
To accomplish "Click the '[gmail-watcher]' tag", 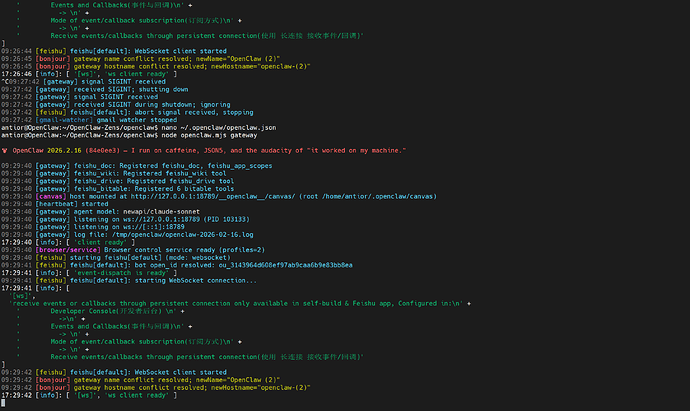I will tap(64, 120).
